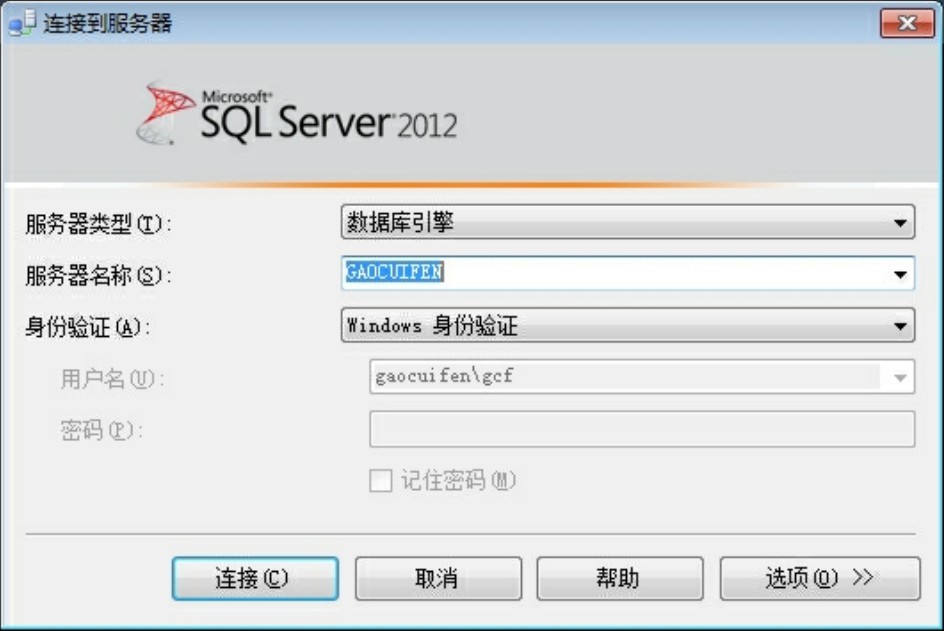Screen dimensions: 944x631
Task: Close the 连接到服务器 dialog with the X button
Action: [x=907, y=23]
